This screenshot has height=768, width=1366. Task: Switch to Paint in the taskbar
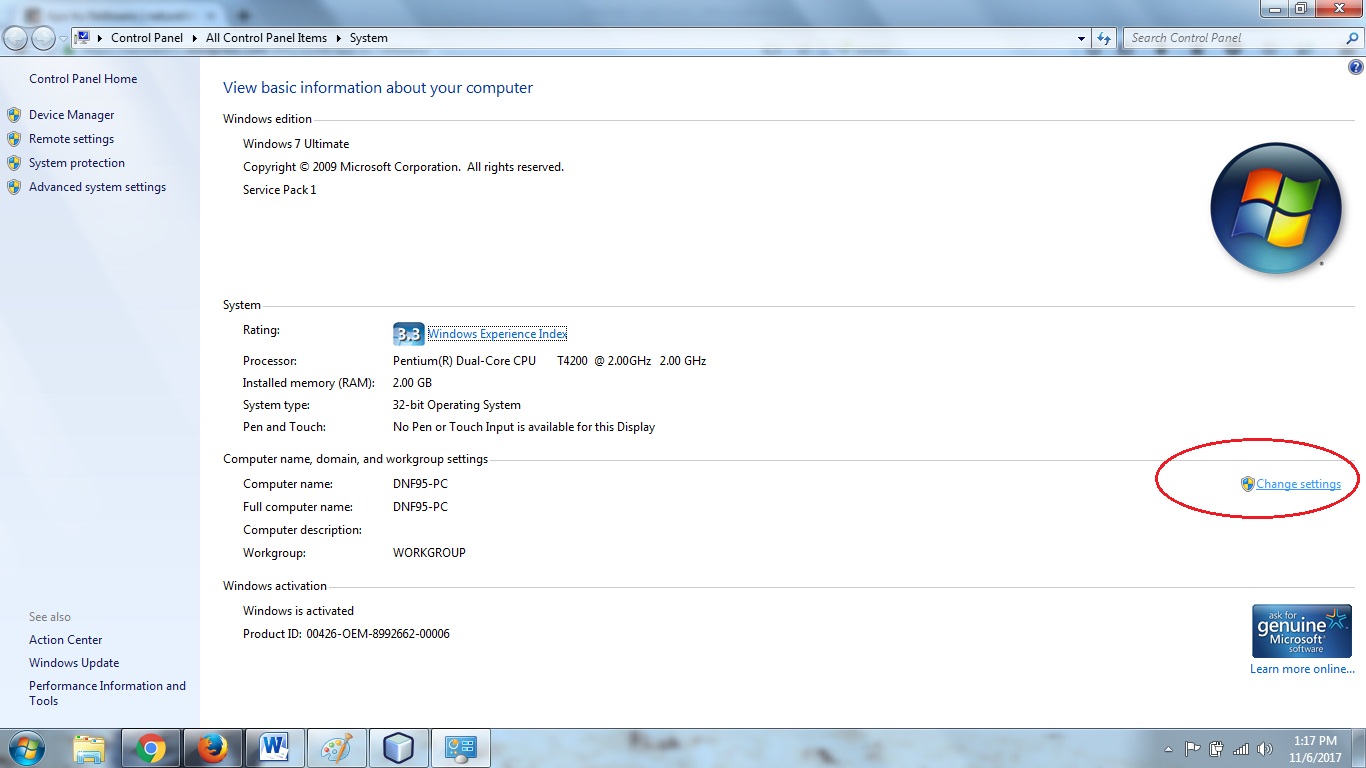pos(336,748)
